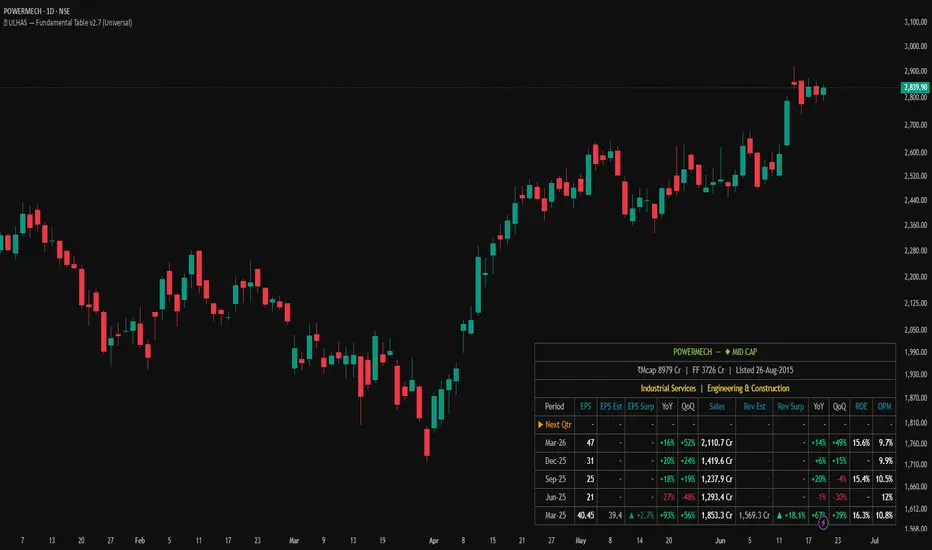
Task: Click the Sep-25 period cell
Action: [x=555, y=479]
